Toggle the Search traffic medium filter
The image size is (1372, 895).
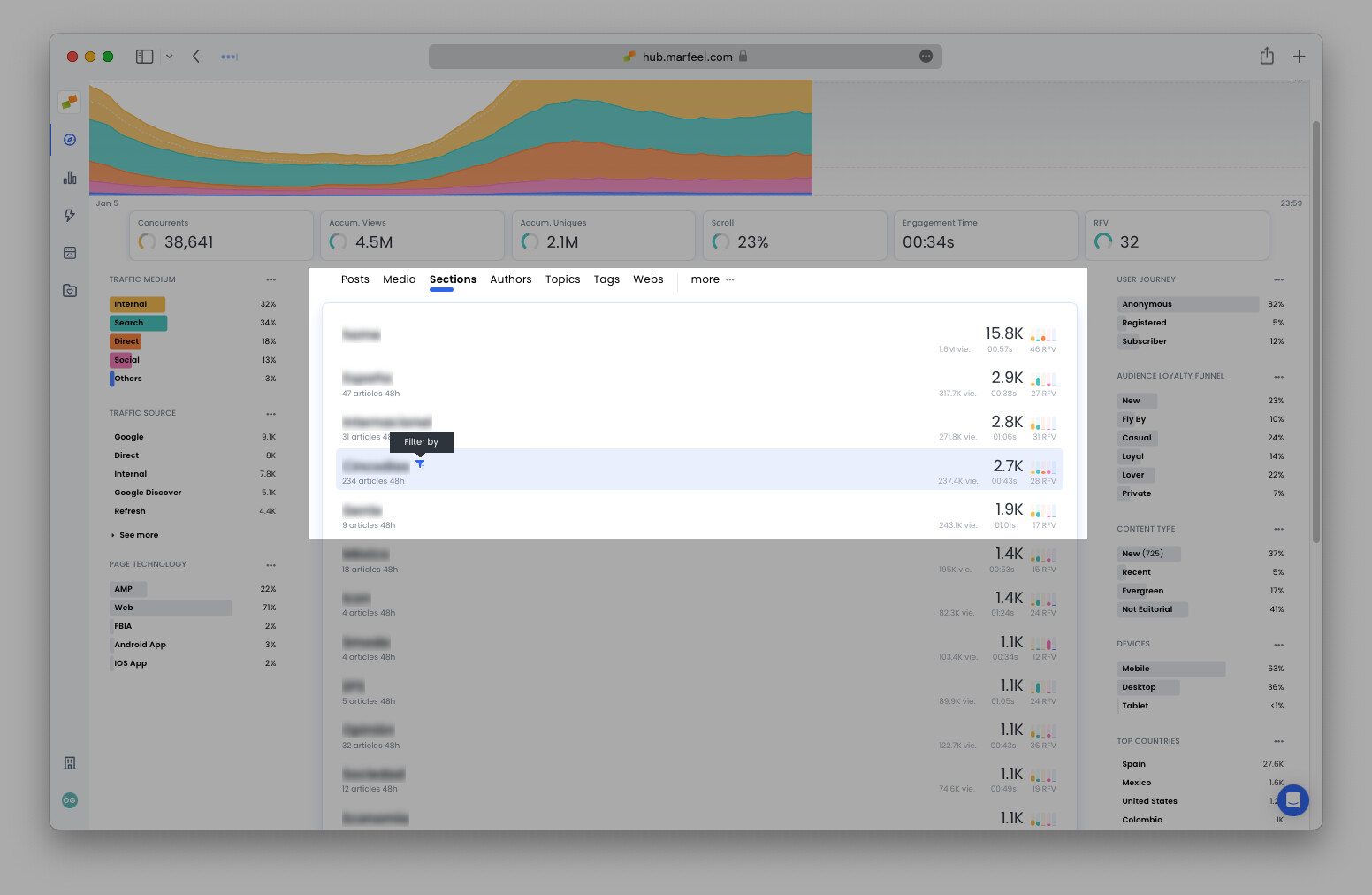click(137, 323)
